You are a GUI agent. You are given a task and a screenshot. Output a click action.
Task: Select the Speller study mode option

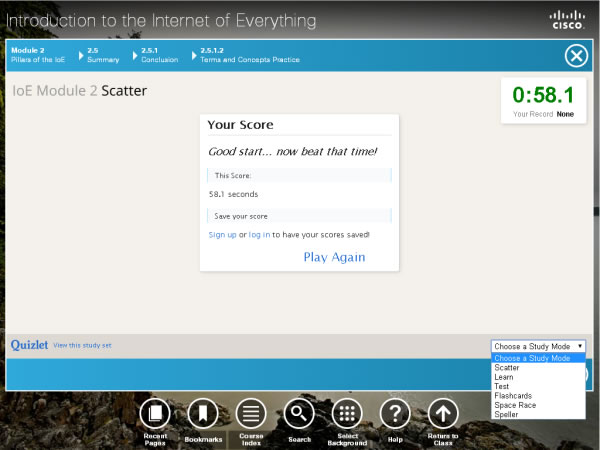coord(506,413)
